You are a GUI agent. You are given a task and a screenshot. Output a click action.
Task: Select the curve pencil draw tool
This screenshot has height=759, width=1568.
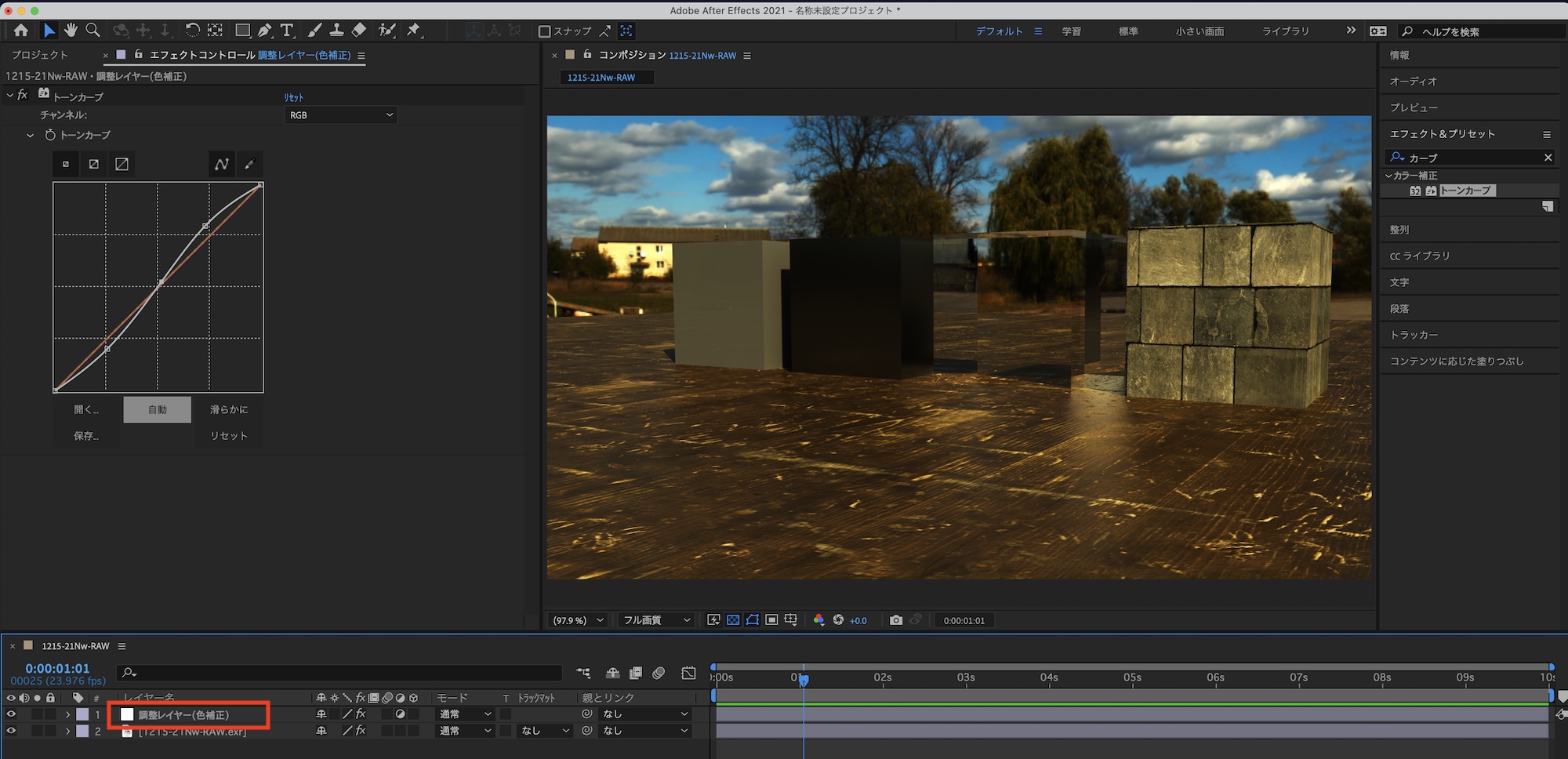(x=249, y=164)
